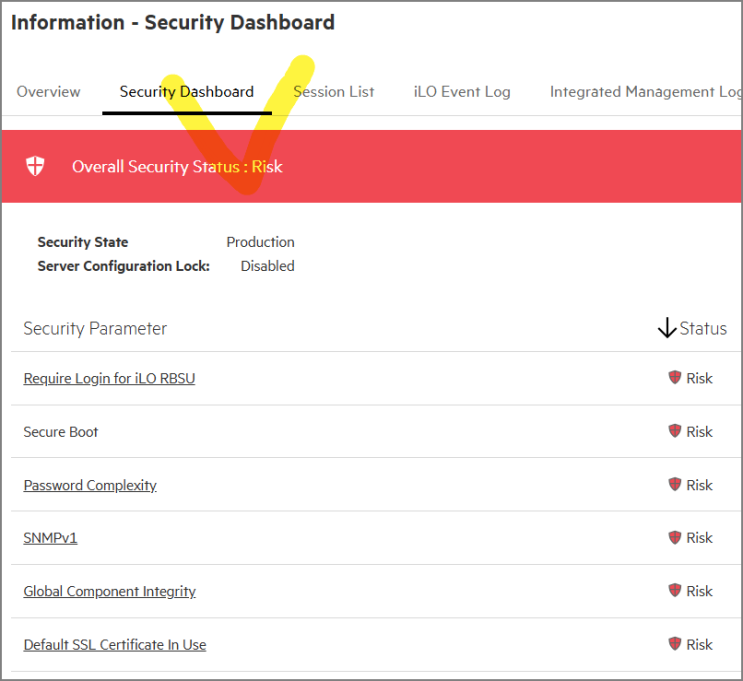Click the risk shield icon for Default SSL Certificate

click(674, 644)
